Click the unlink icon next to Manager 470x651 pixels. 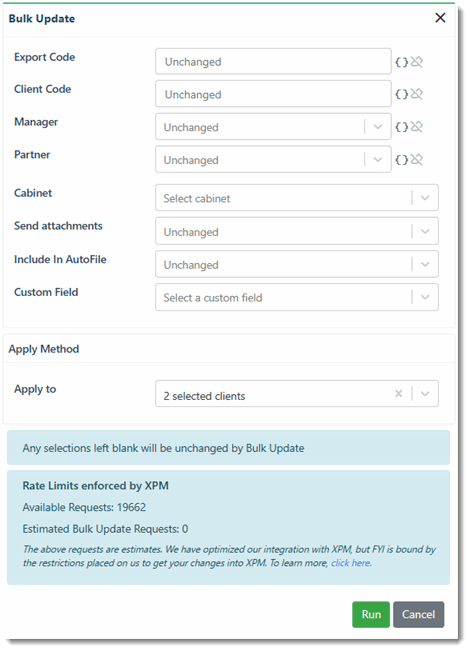tap(416, 127)
